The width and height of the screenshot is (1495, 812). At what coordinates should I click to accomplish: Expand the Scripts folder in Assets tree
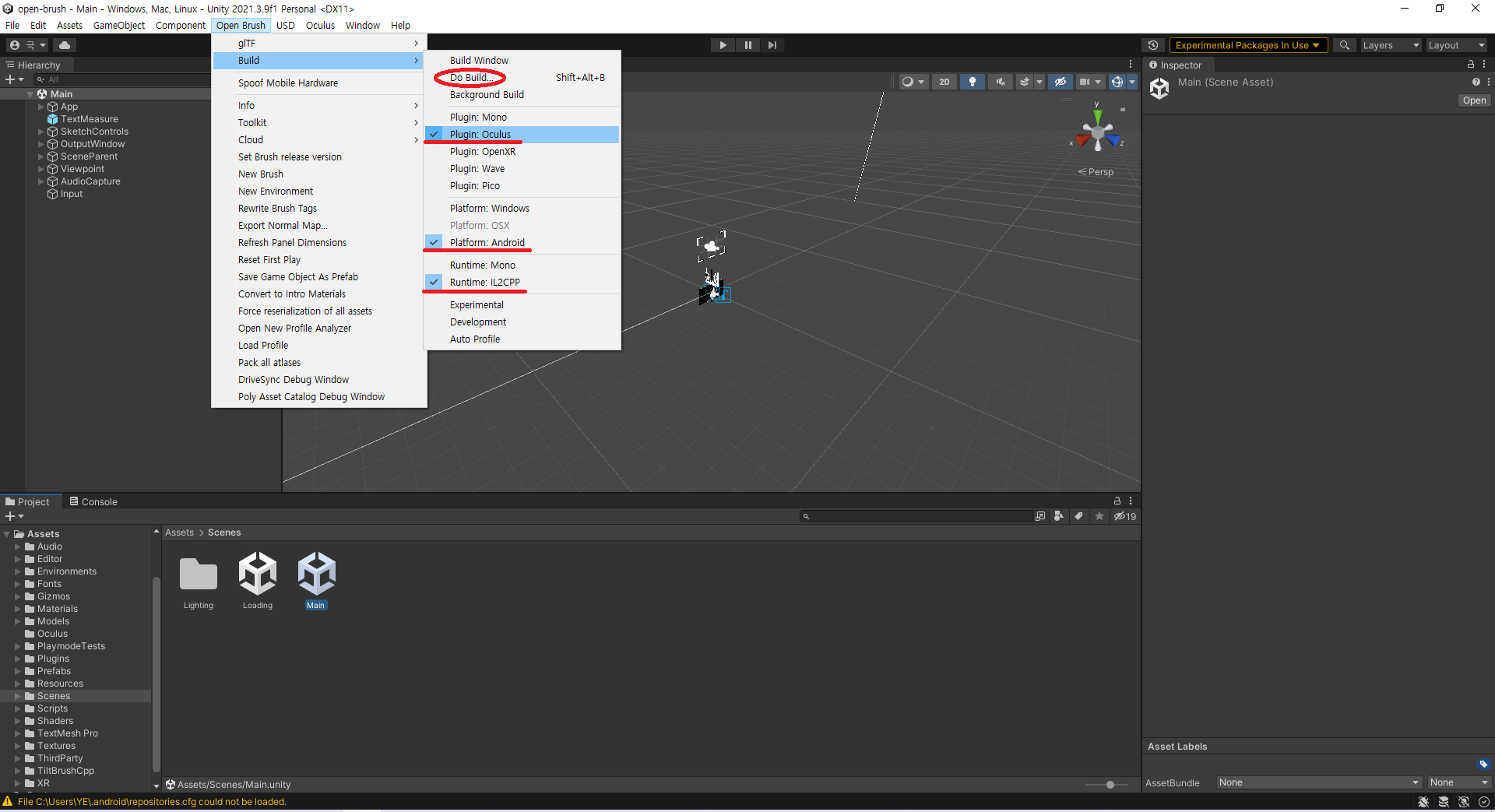click(x=18, y=708)
